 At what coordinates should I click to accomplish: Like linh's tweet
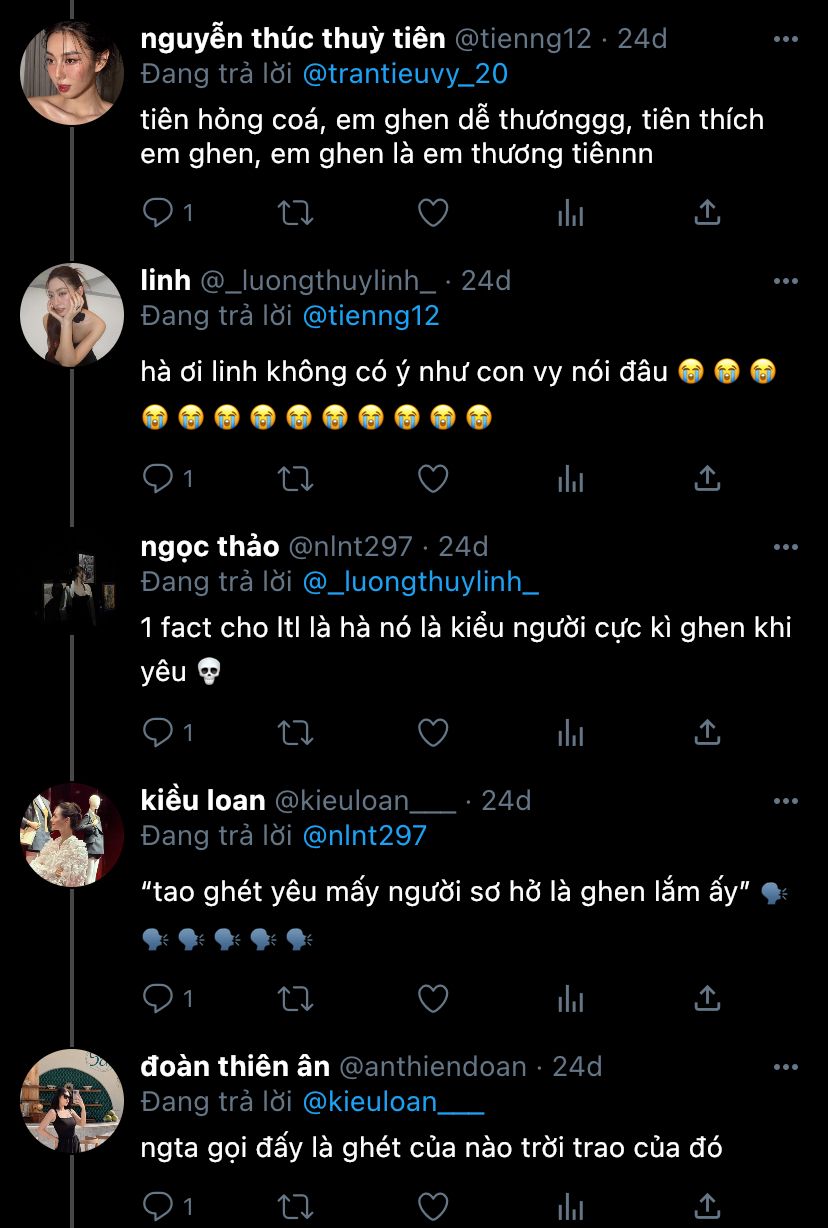(x=432, y=479)
